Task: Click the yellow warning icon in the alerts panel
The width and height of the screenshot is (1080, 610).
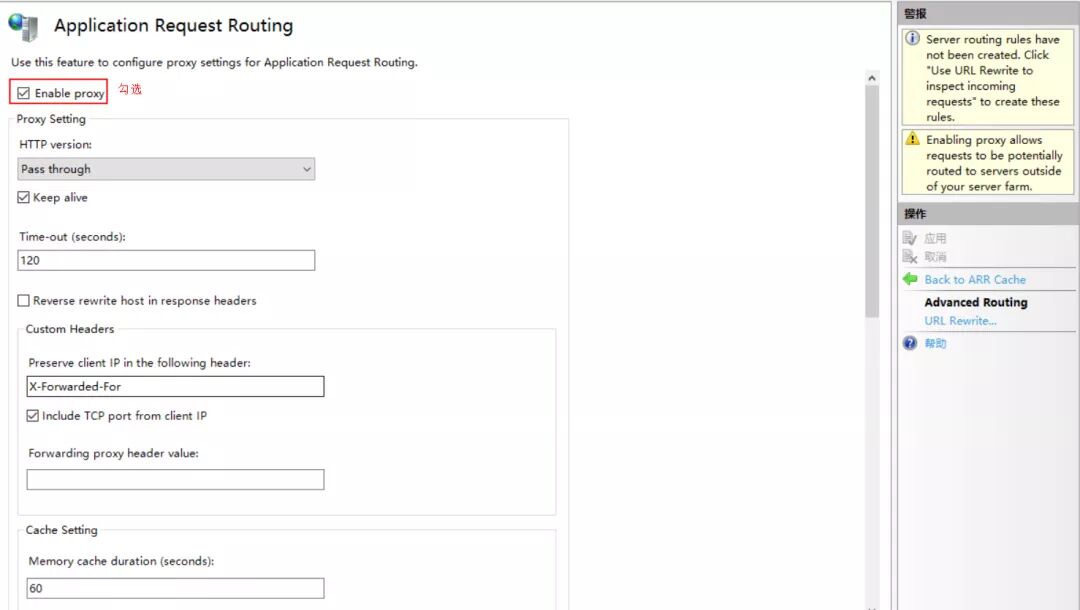Action: (x=912, y=138)
